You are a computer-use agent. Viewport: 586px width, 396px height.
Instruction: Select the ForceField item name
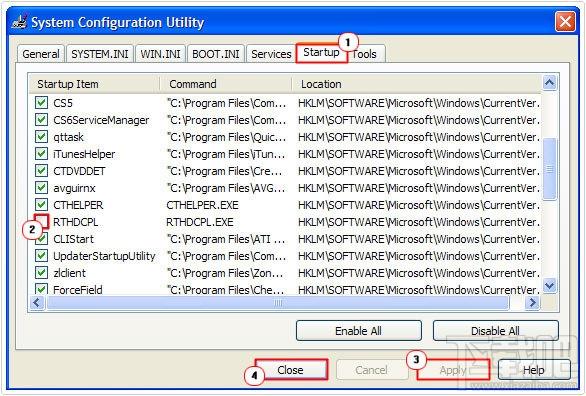click(78, 290)
